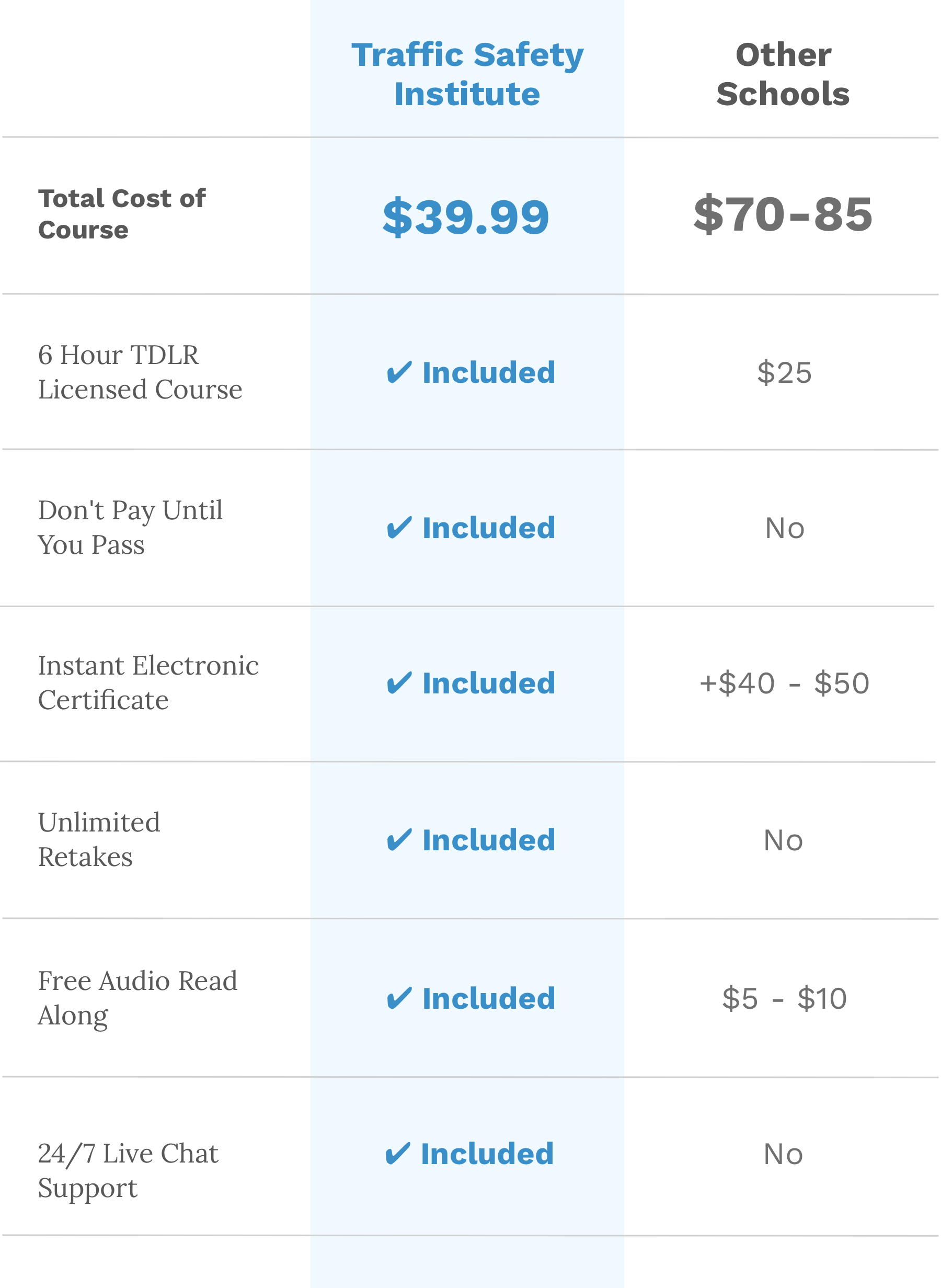Viewport: 941px width, 1288px height.
Task: Click checkmark for 24/7 Live Chat Support
Action: 398,1154
